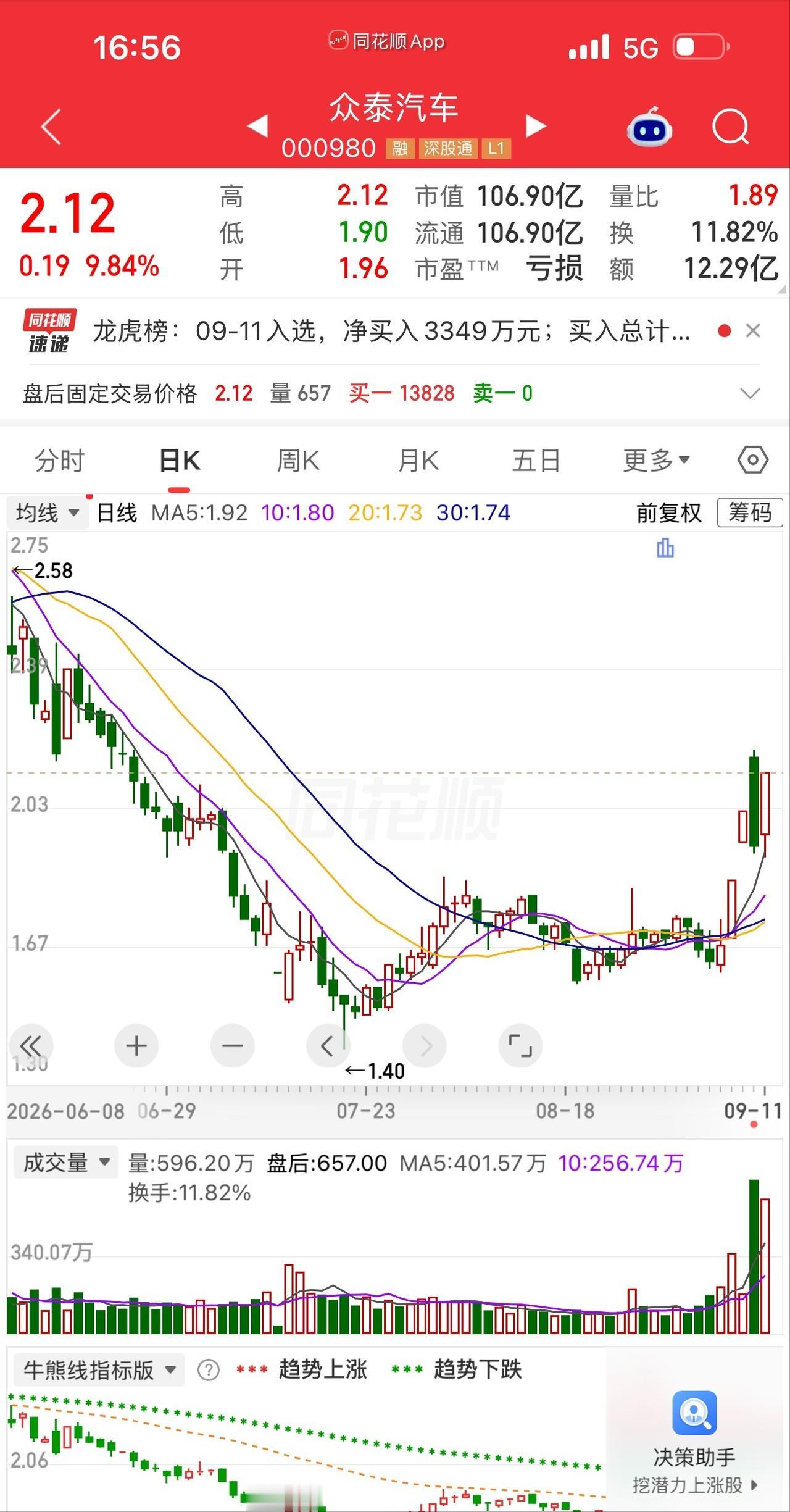This screenshot has height=1512, width=790.
Task: Open help question-mark next to 牛熊线指标版
Action: pos(209,1371)
